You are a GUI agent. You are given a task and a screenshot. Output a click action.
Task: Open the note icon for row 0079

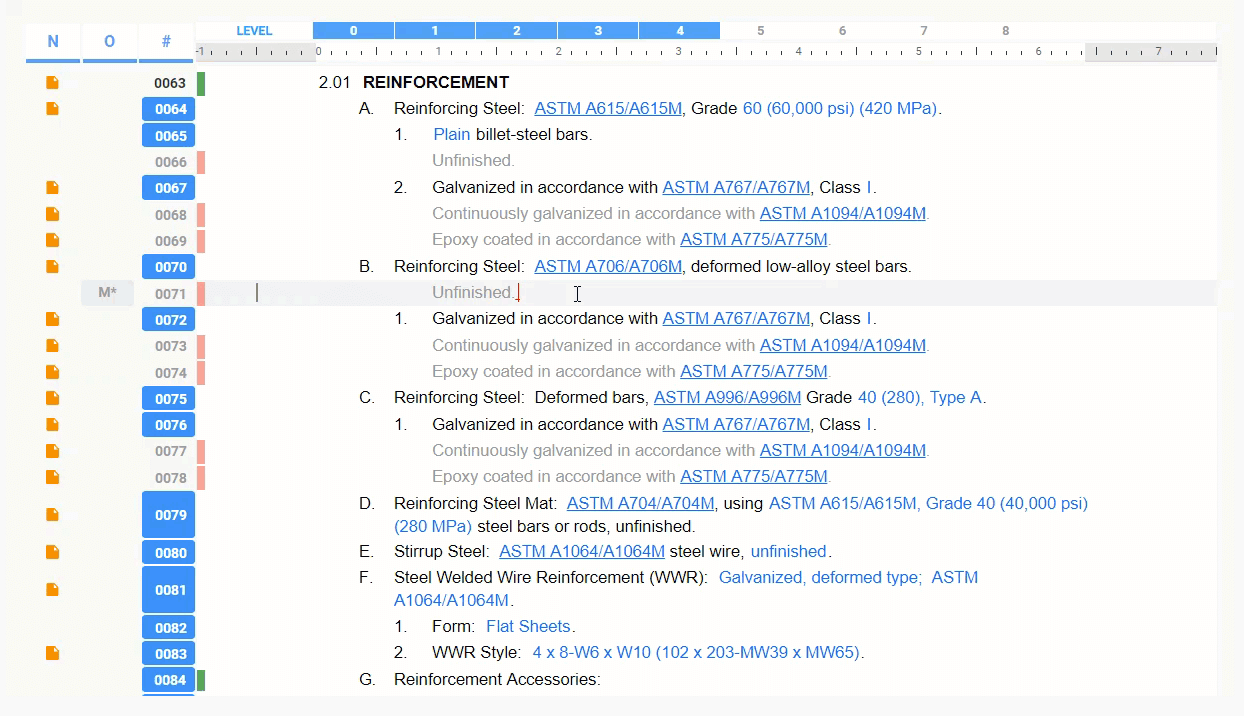pyautogui.click(x=53, y=514)
